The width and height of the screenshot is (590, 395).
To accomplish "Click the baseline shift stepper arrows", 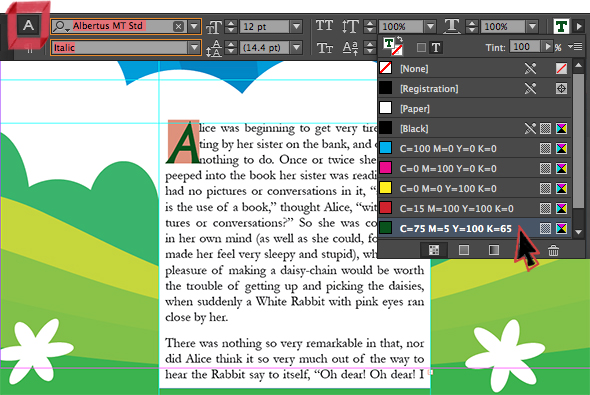I will pos(370,48).
